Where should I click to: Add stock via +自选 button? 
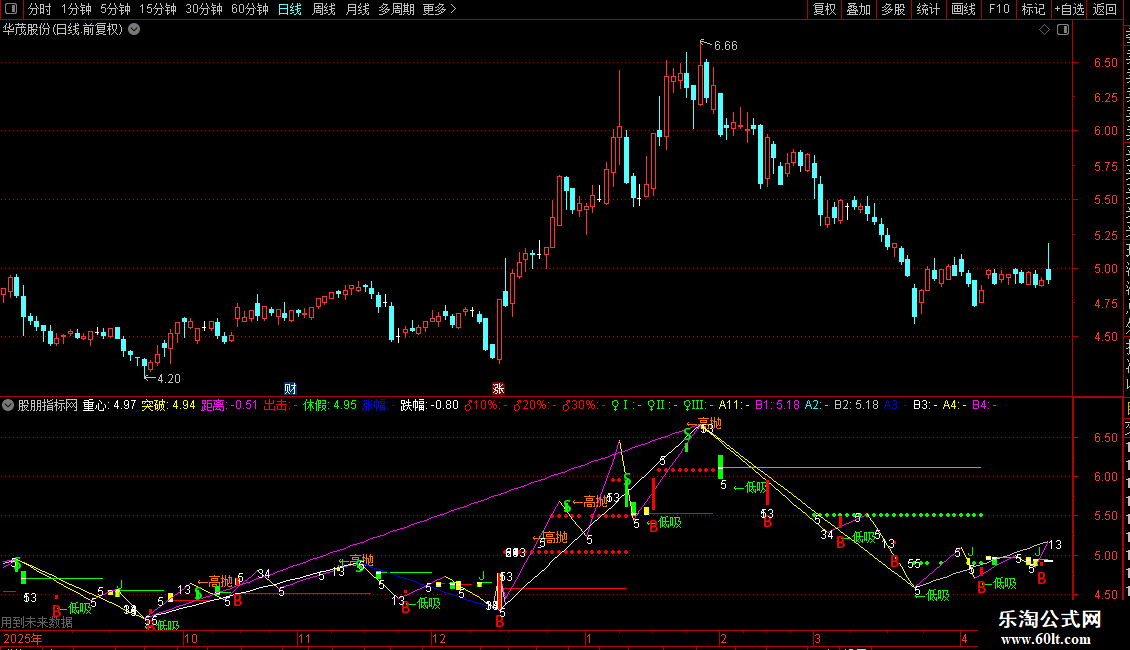(x=1069, y=9)
